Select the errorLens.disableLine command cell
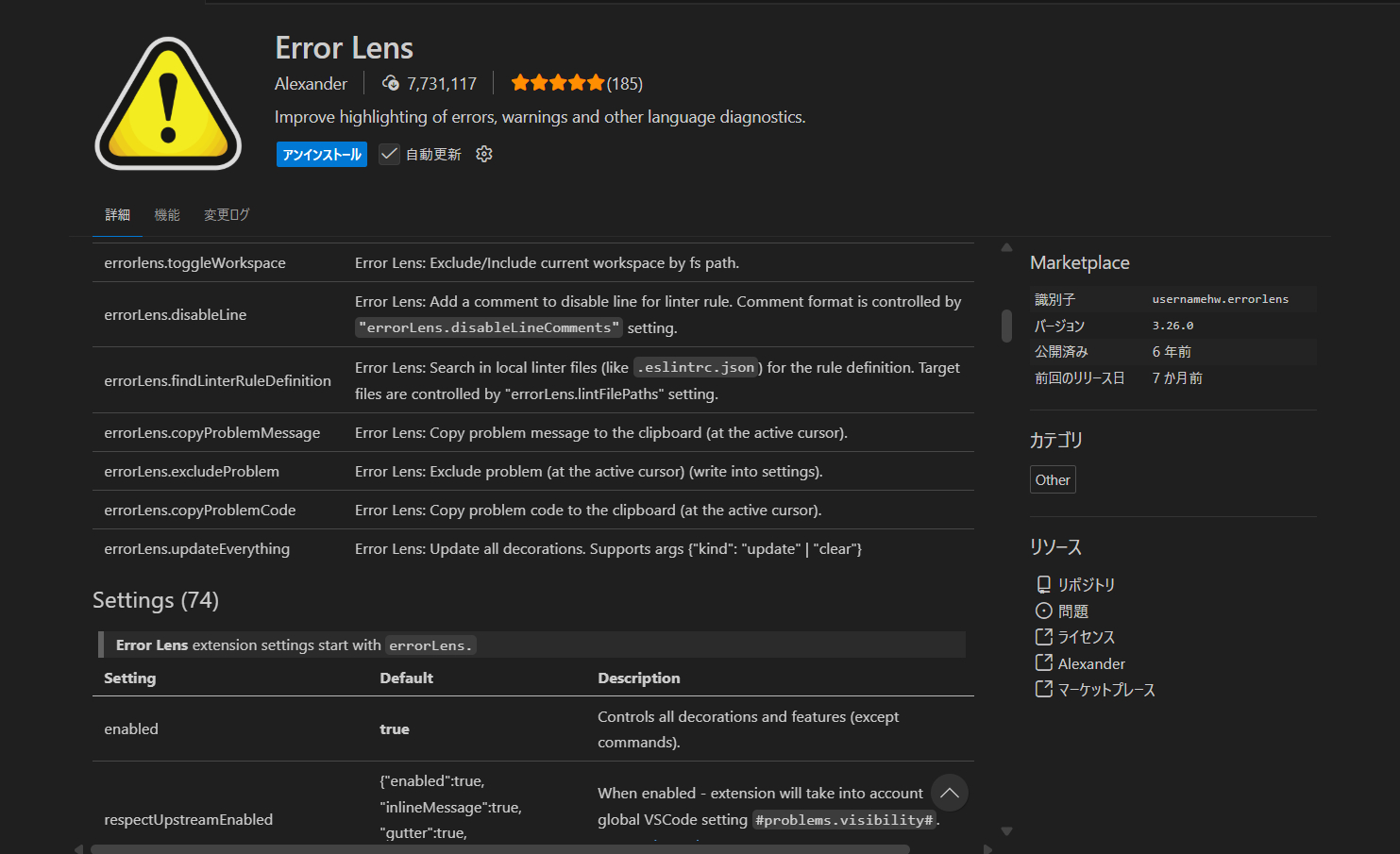The width and height of the screenshot is (1400, 854). pos(175,315)
